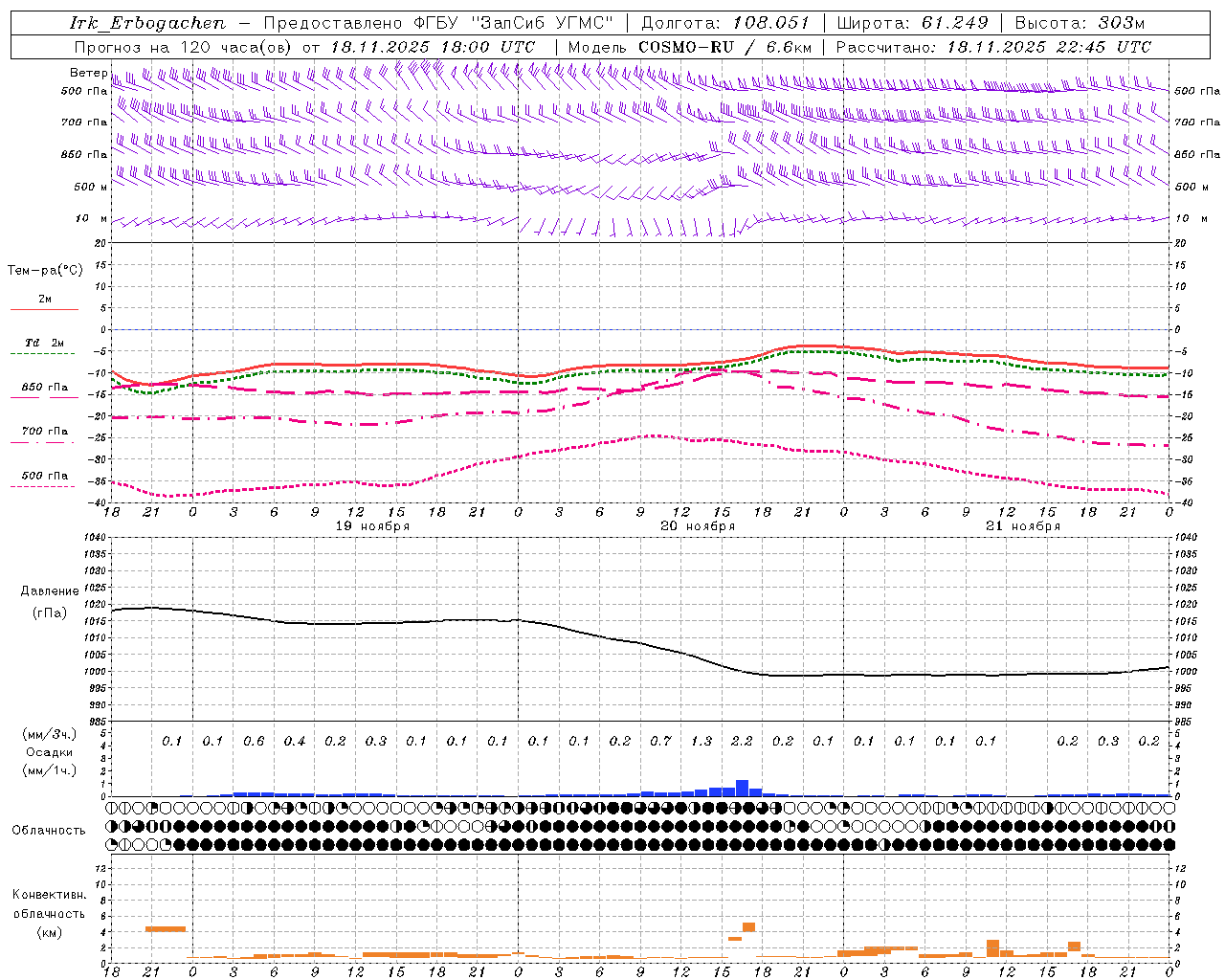Viewport: 1225px width, 980px height.
Task: Click the '19 ноября' date label
Action: tap(372, 526)
